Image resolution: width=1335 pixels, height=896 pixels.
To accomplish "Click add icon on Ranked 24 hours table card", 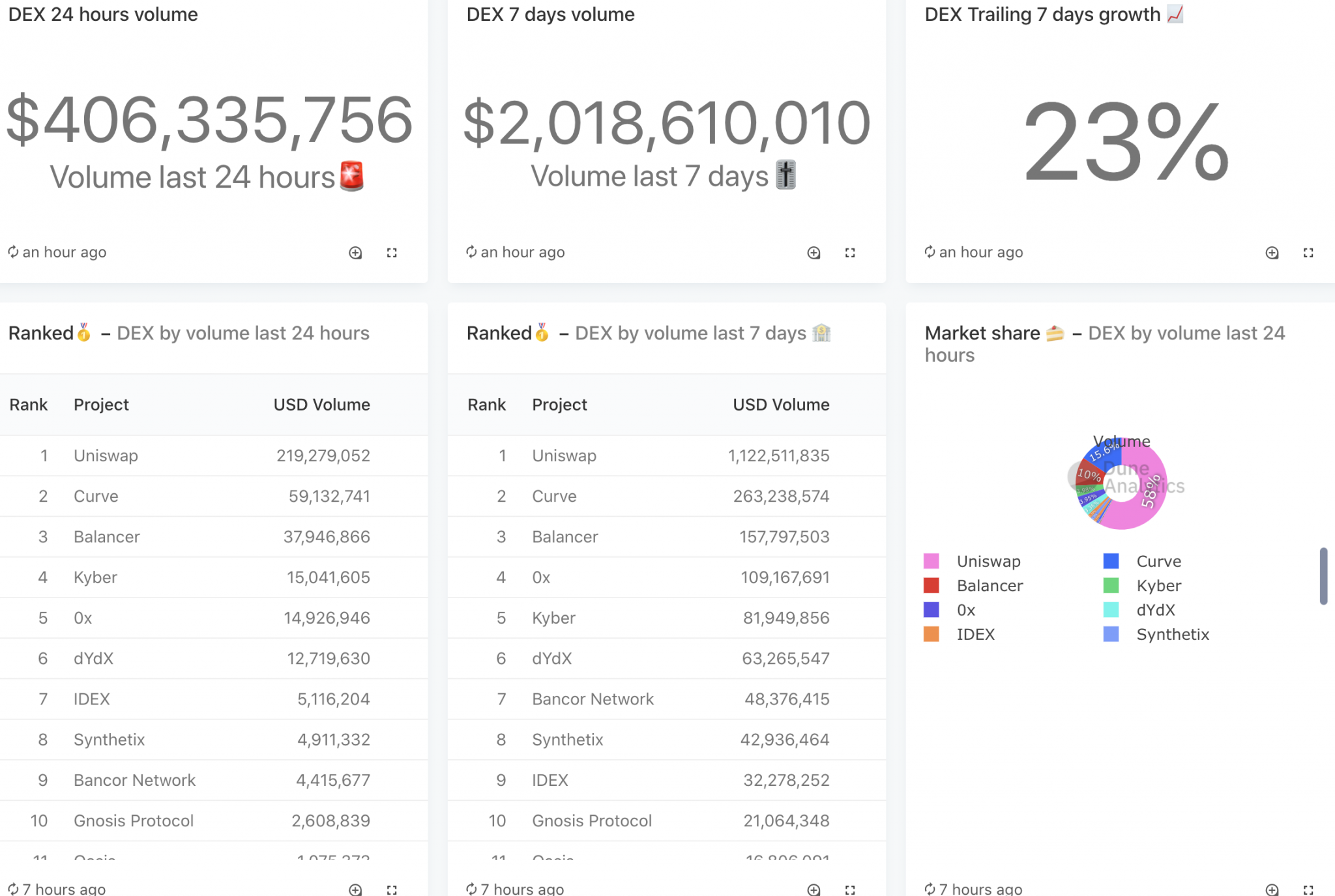I will coord(355,889).
